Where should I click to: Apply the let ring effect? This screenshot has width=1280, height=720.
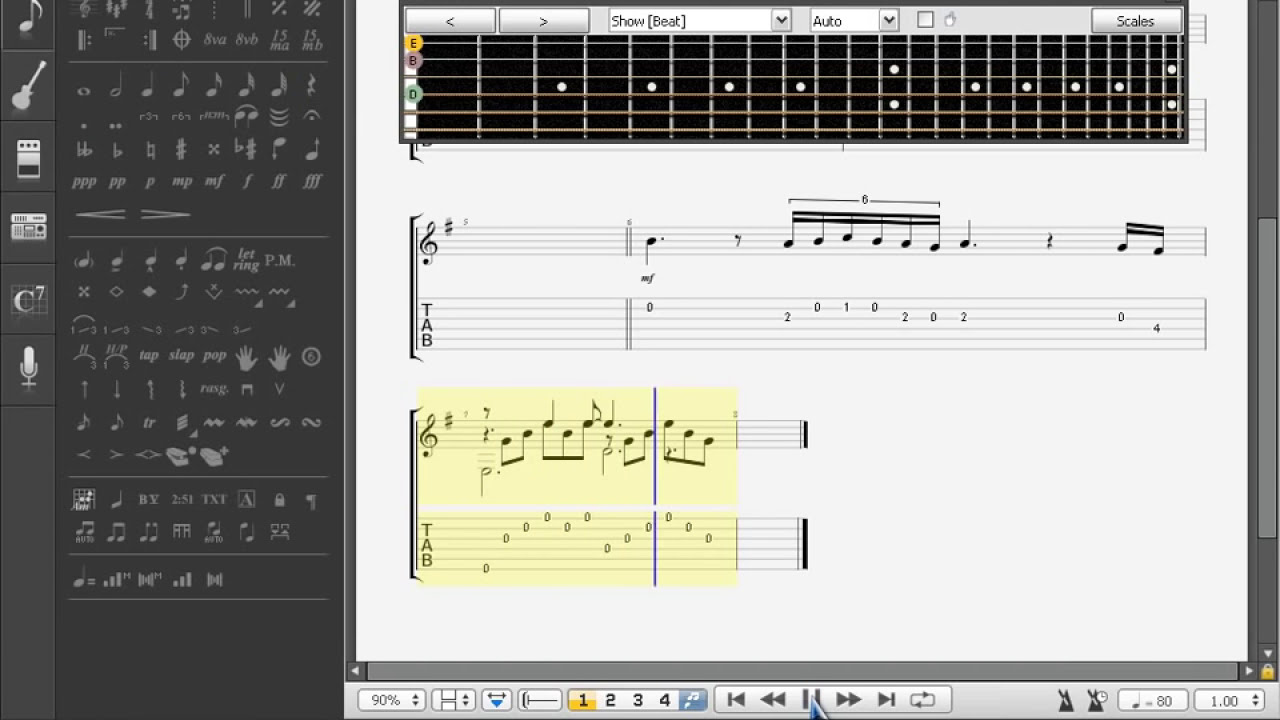247,259
